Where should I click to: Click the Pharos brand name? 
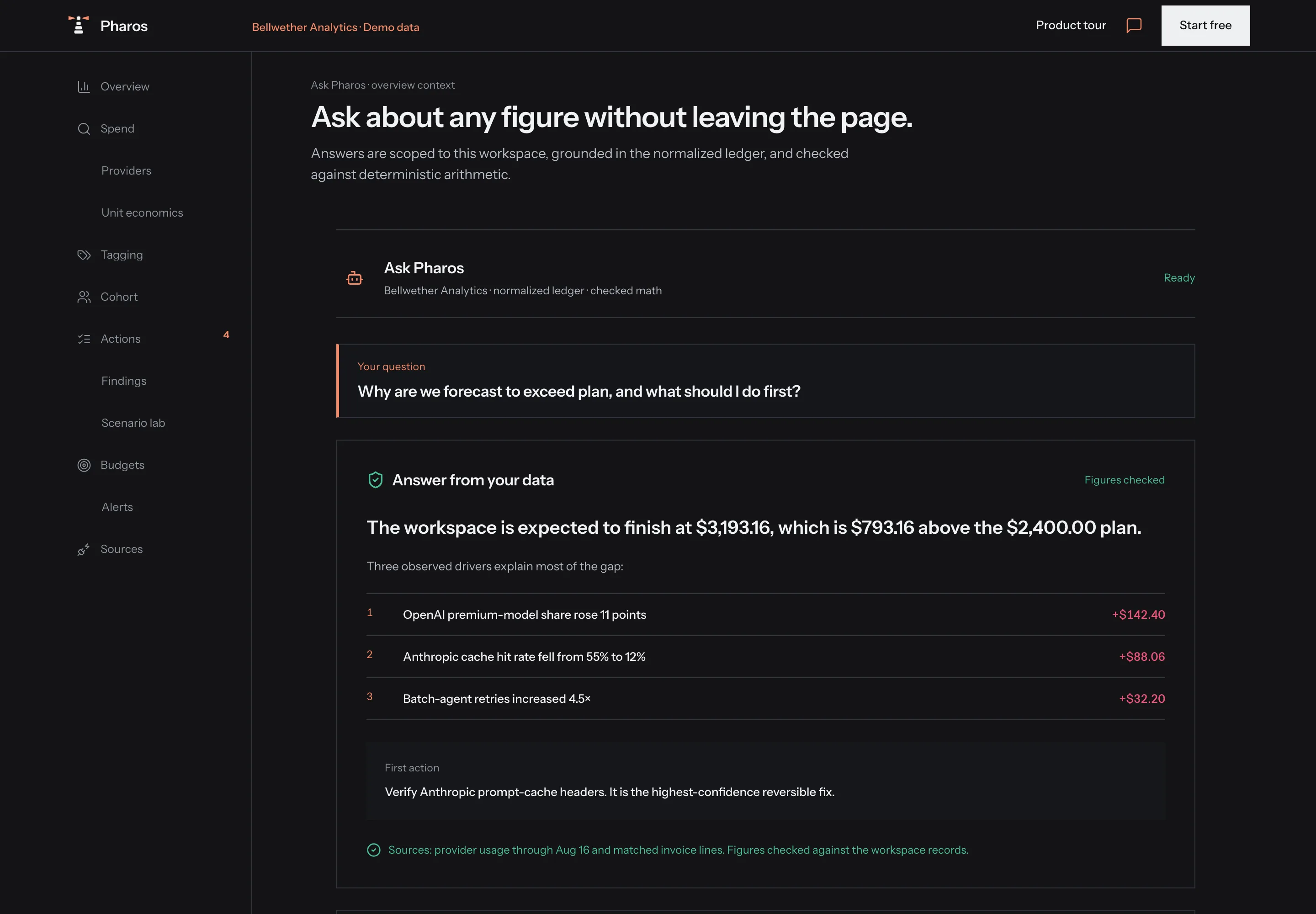(x=124, y=26)
